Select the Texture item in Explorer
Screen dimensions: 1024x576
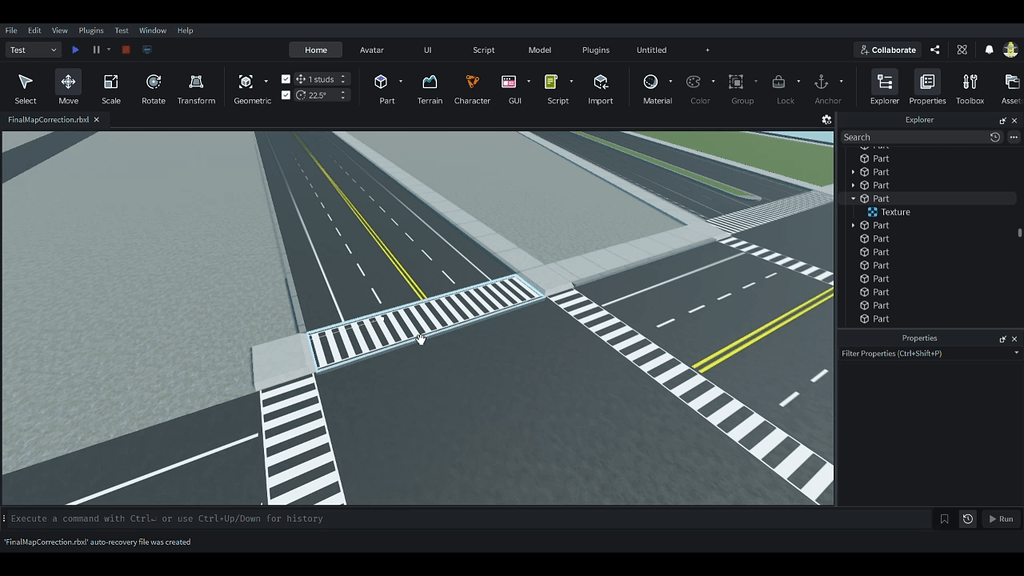(x=895, y=212)
